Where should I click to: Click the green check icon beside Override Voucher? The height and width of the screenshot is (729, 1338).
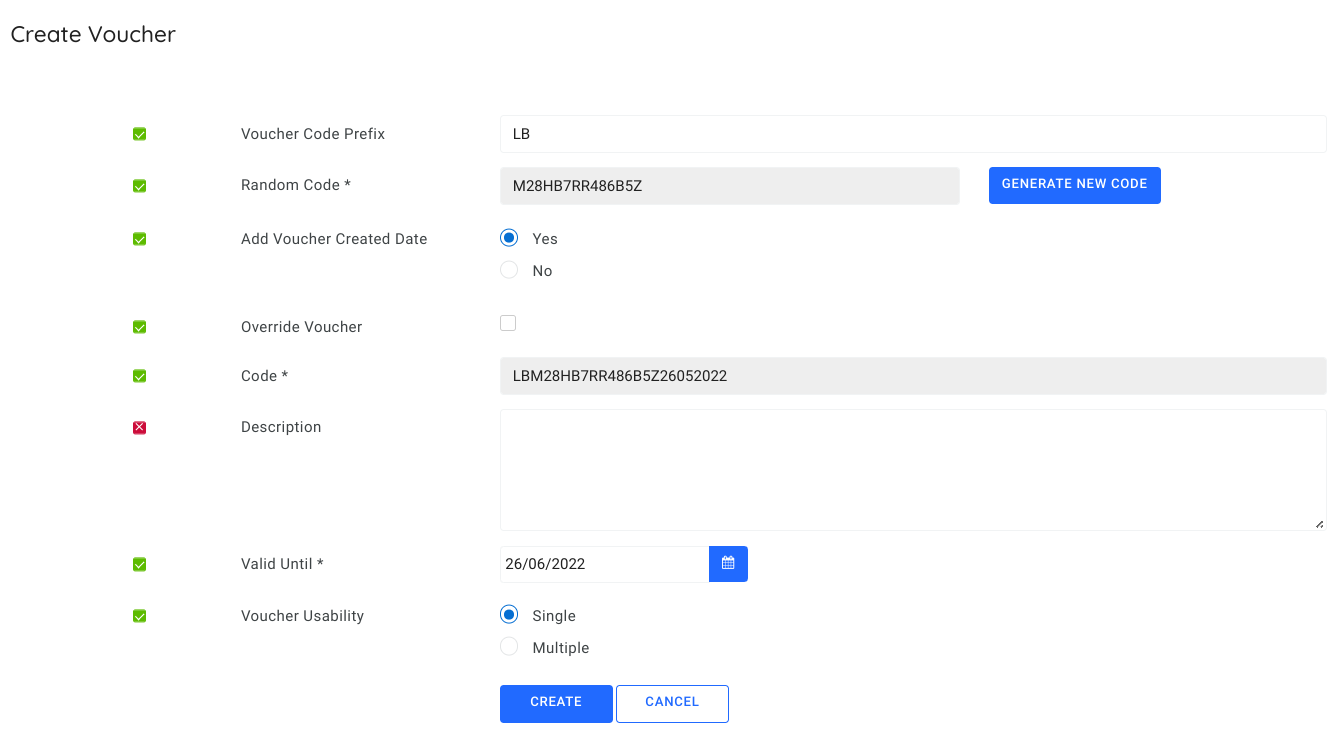(139, 327)
